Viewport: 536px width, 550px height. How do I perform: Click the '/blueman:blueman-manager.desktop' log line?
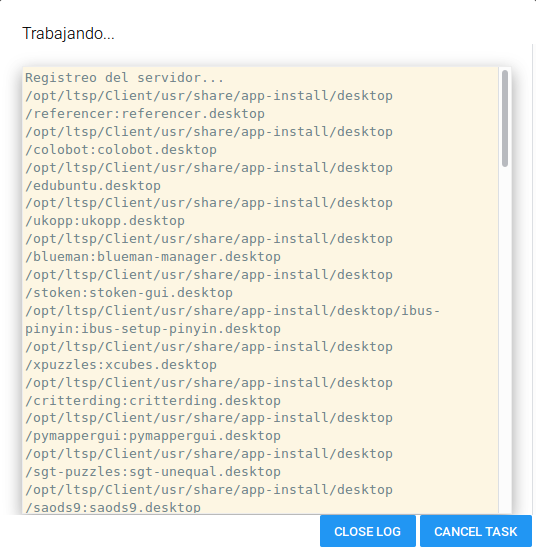point(153,257)
